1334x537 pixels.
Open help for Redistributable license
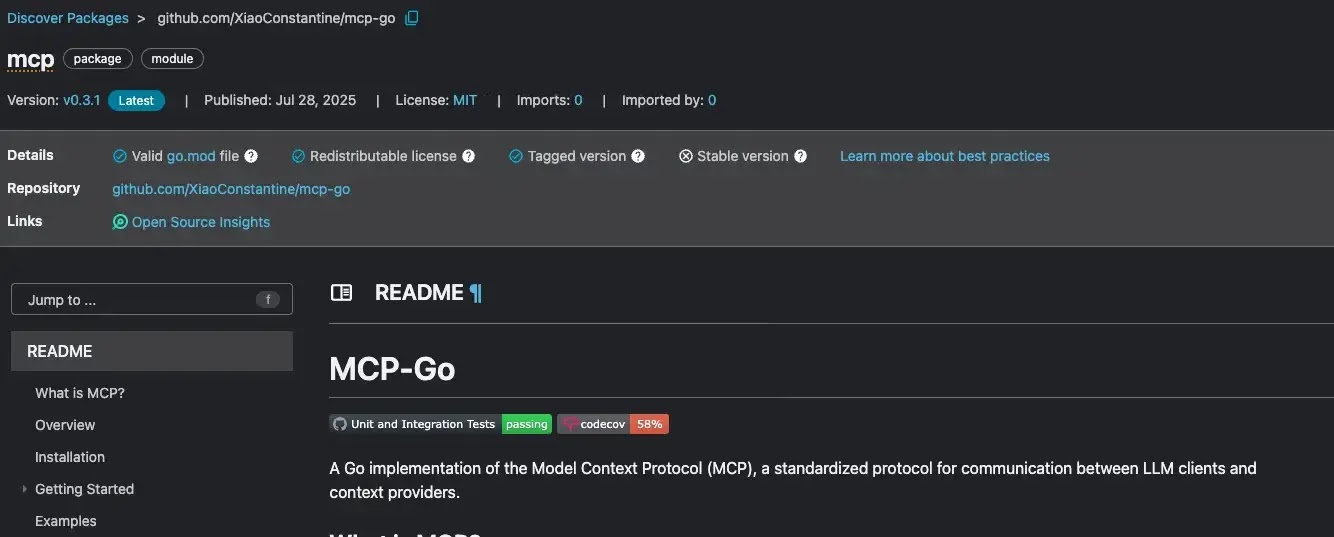(x=468, y=156)
